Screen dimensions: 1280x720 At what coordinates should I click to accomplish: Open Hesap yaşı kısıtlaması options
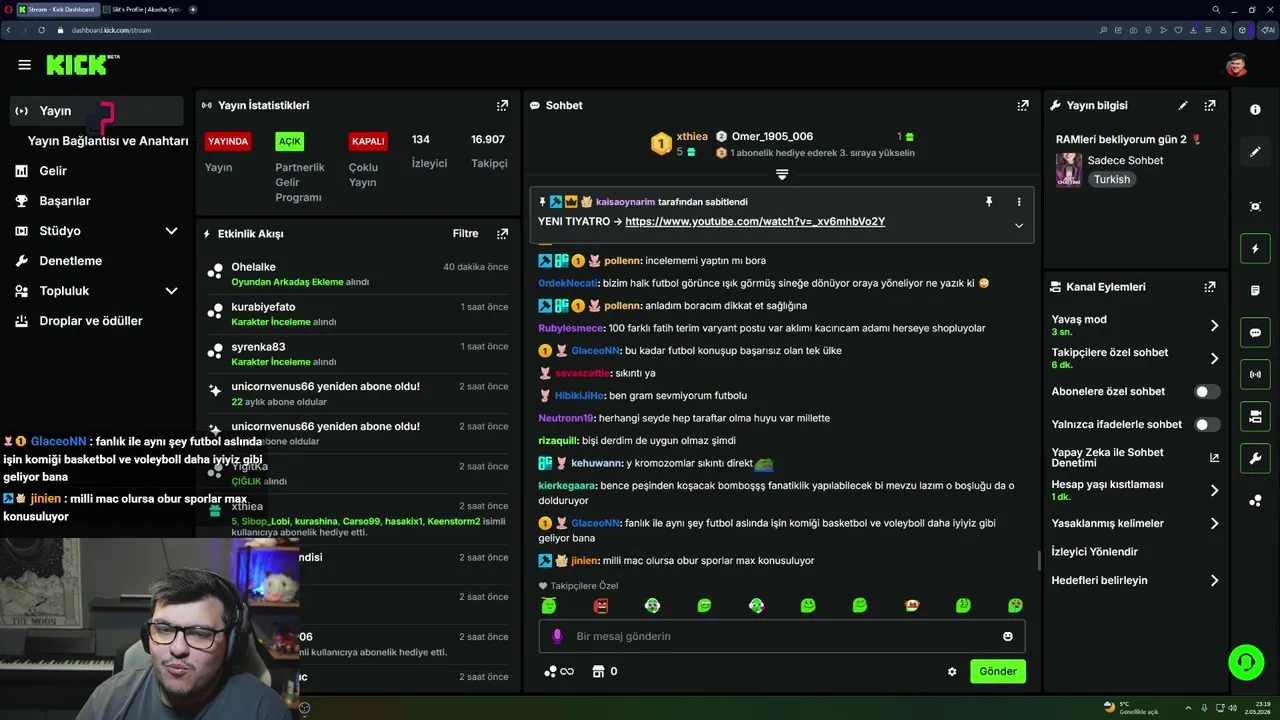(x=1135, y=490)
